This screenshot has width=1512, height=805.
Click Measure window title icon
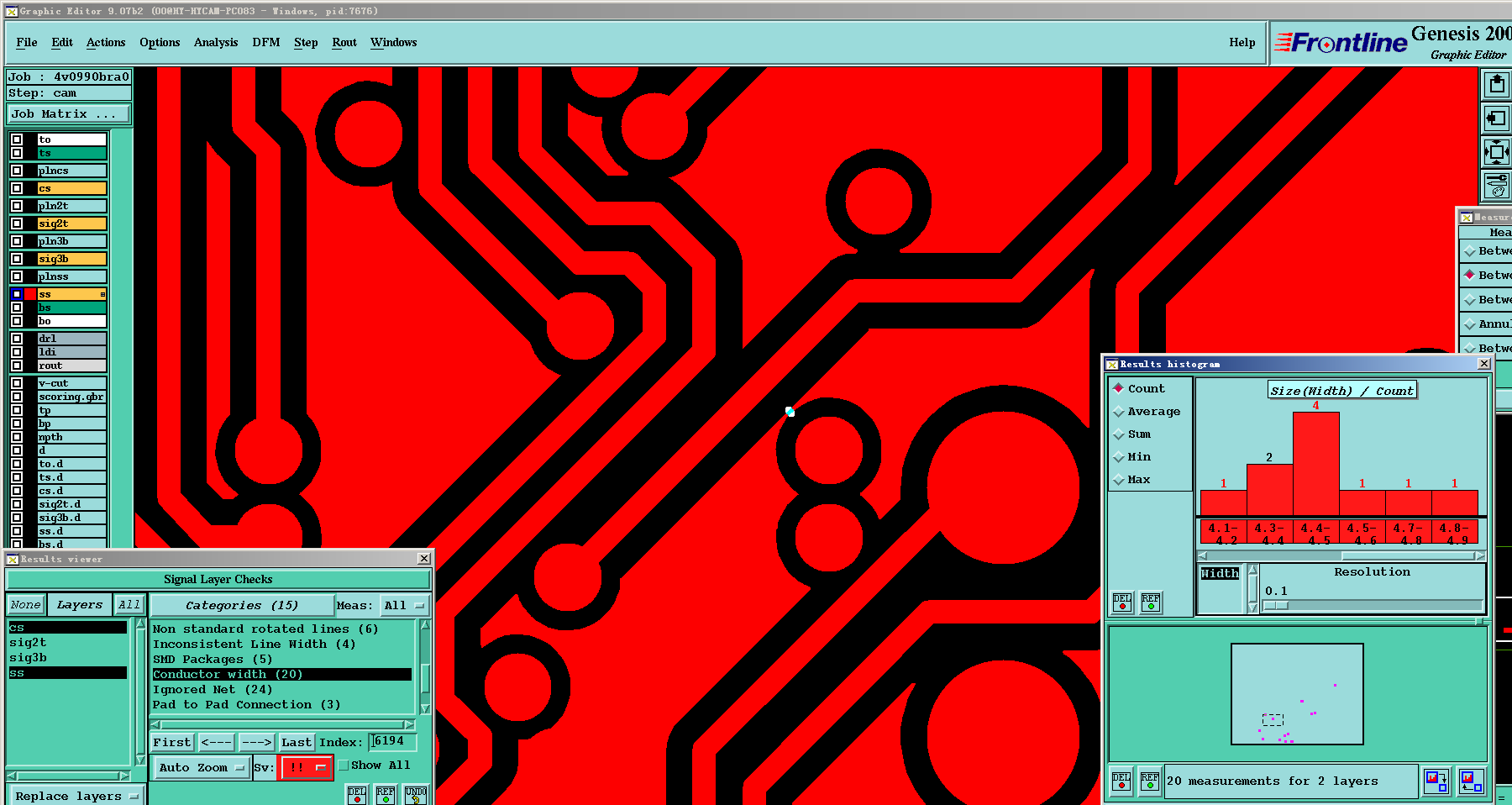click(x=1466, y=217)
